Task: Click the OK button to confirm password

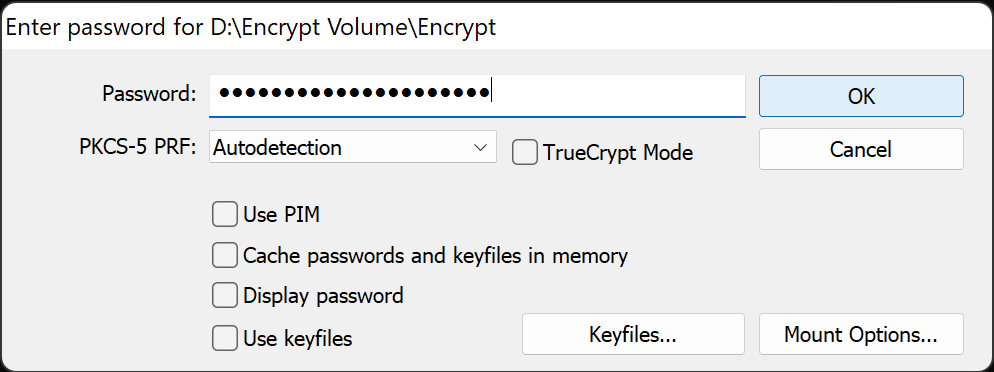Action: click(861, 96)
